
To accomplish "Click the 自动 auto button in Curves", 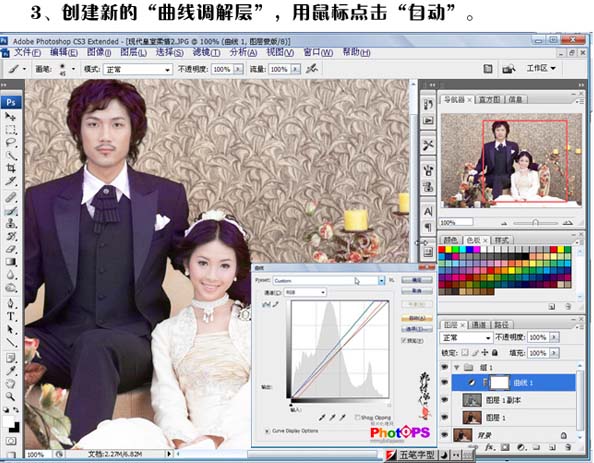I will tap(417, 318).
